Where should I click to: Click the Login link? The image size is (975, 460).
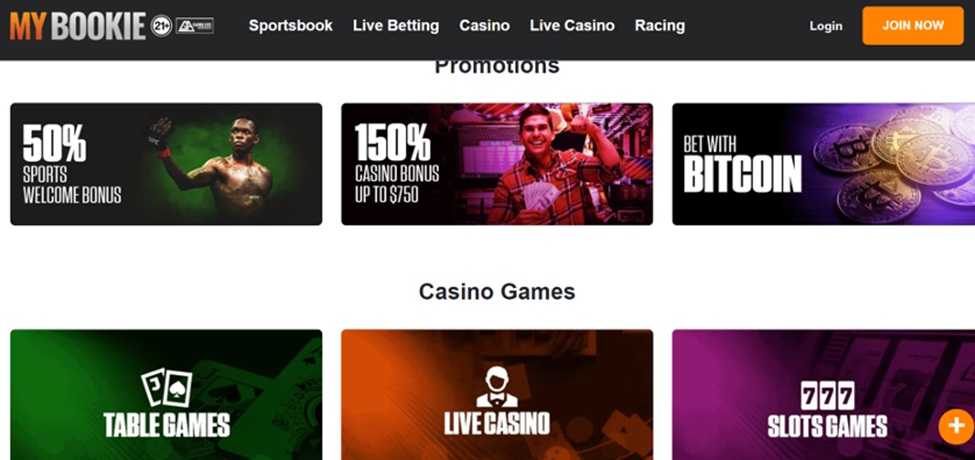coord(826,26)
